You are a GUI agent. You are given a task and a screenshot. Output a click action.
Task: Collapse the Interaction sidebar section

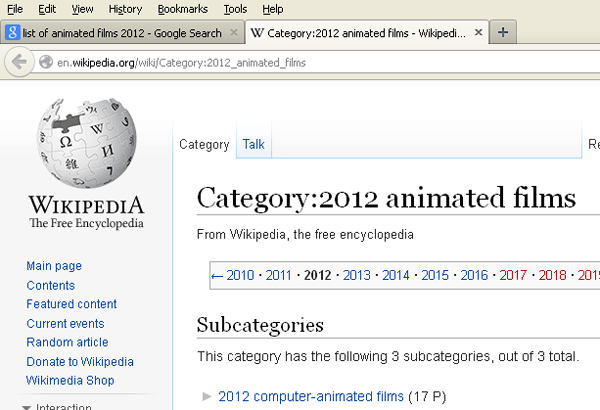[x=26, y=406]
